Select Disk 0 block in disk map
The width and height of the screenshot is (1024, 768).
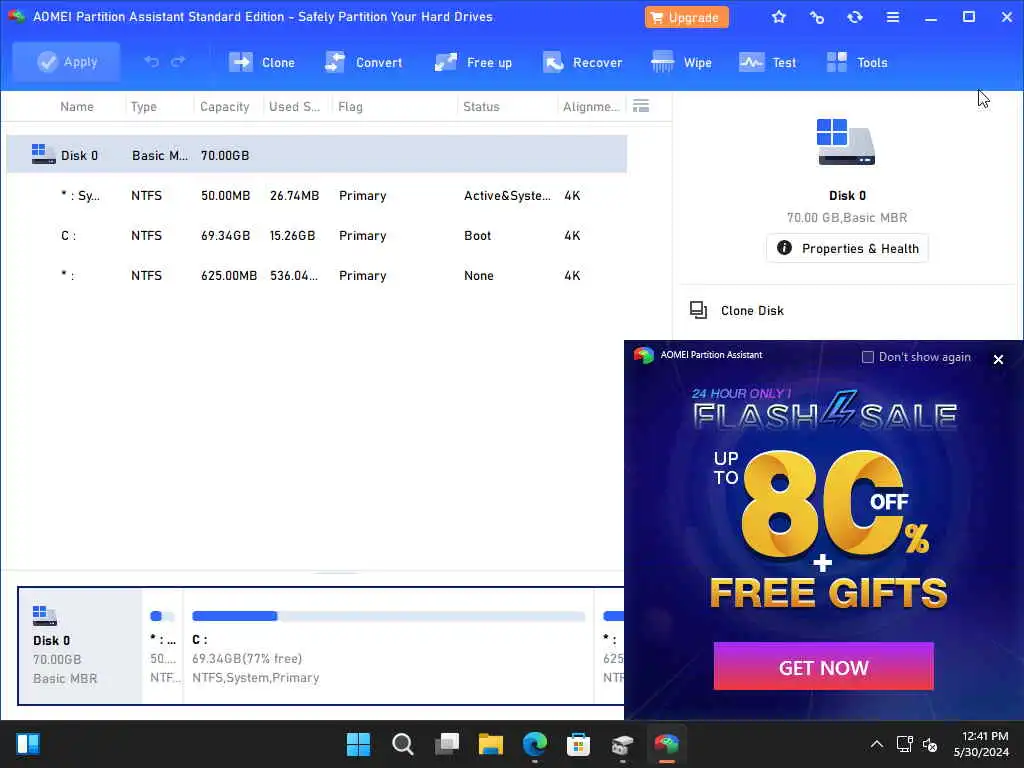[x=80, y=645]
